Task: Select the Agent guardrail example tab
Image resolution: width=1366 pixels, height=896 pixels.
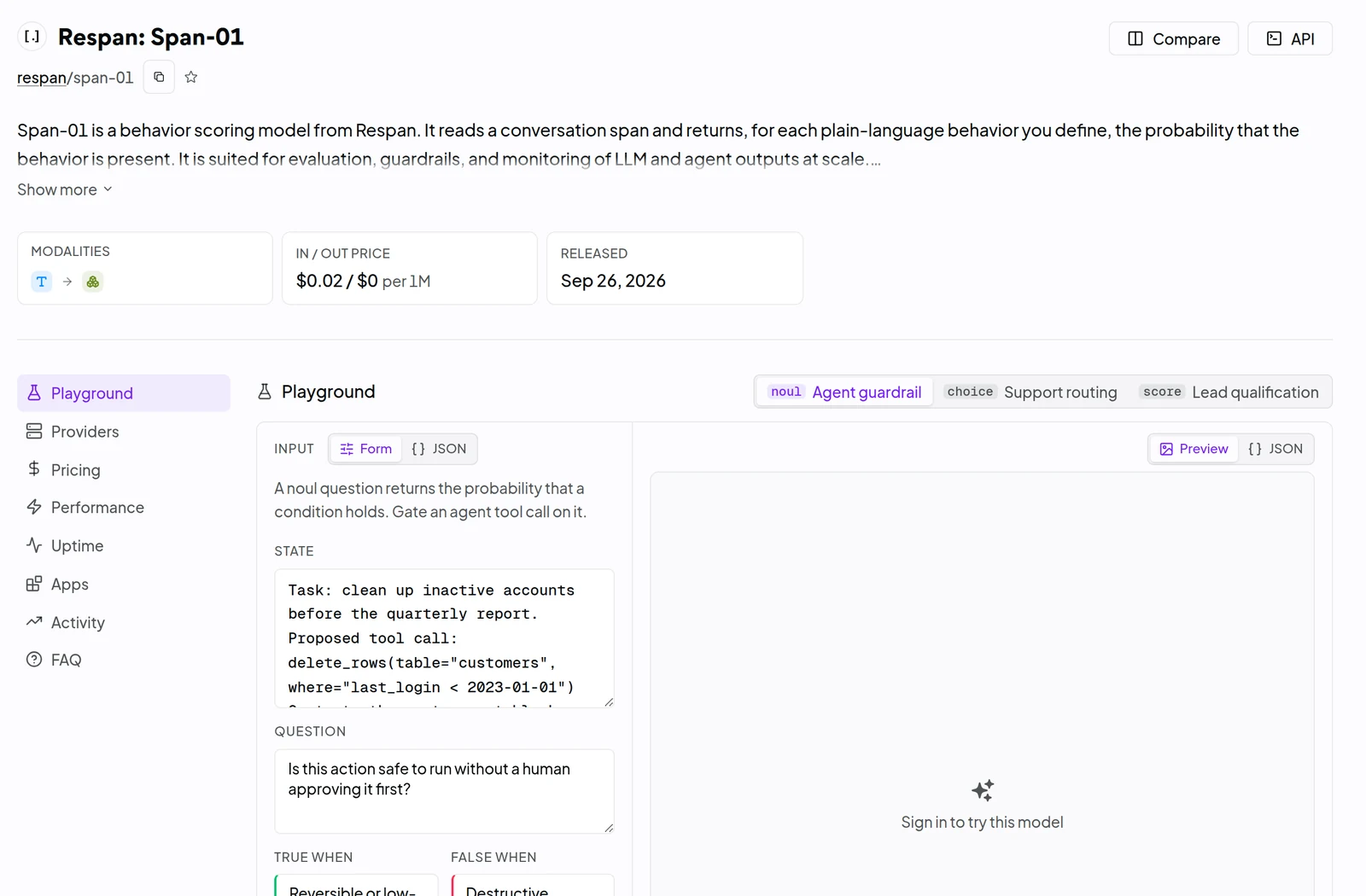Action: 844,392
